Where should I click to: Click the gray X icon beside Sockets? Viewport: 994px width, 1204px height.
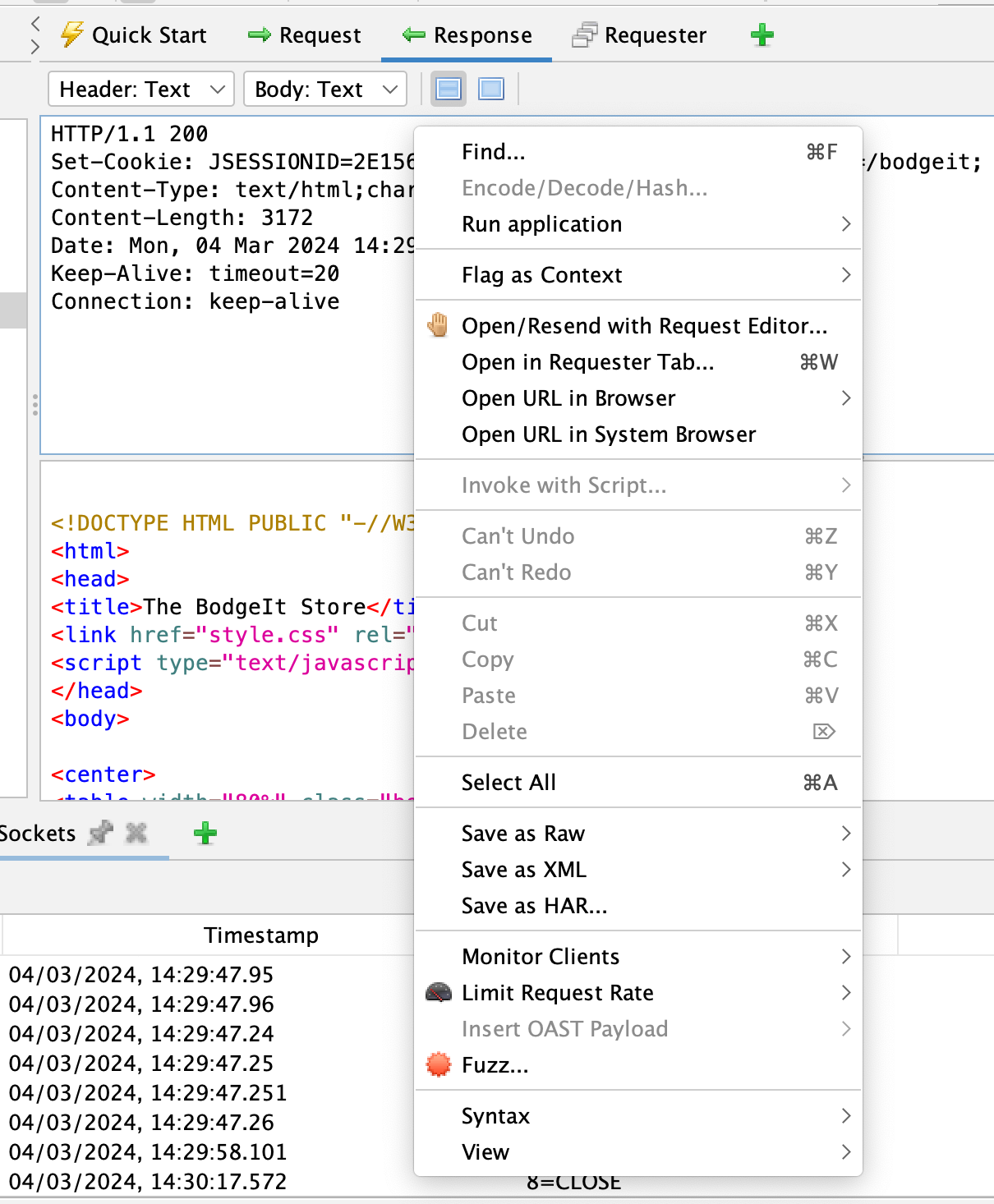tap(135, 833)
